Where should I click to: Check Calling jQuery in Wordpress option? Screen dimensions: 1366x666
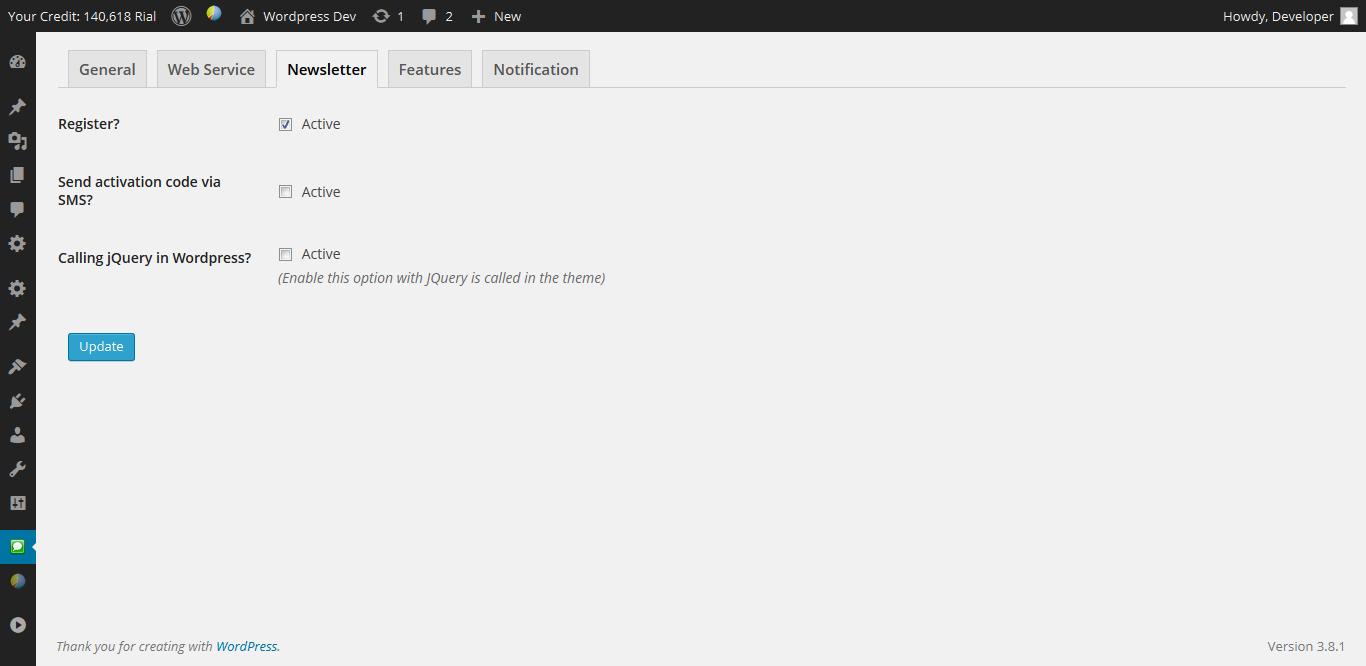click(x=285, y=254)
